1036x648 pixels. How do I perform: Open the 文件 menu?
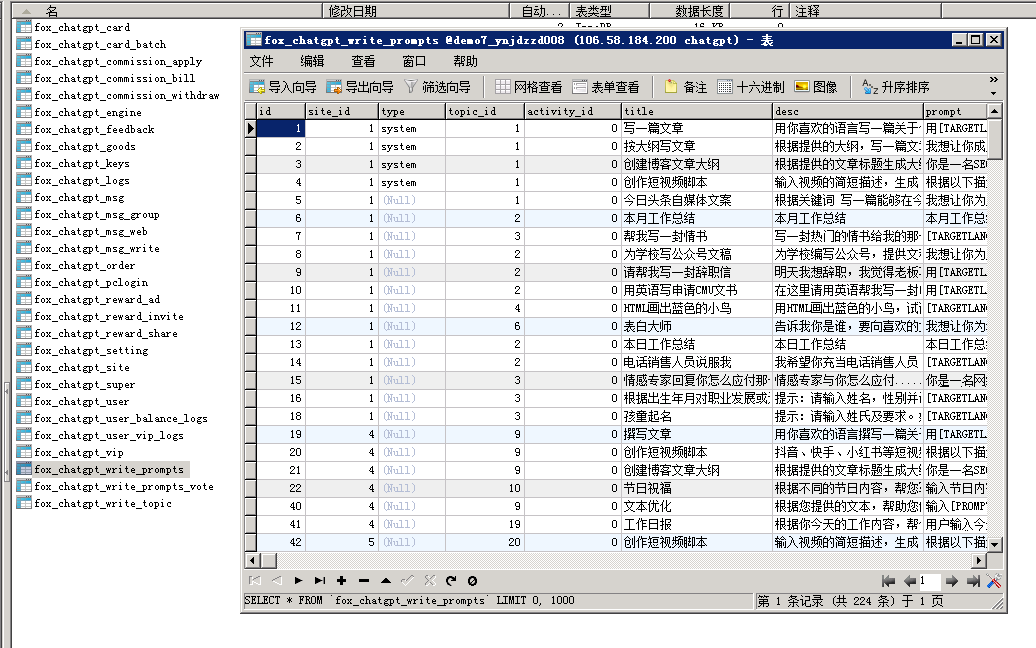coord(263,61)
